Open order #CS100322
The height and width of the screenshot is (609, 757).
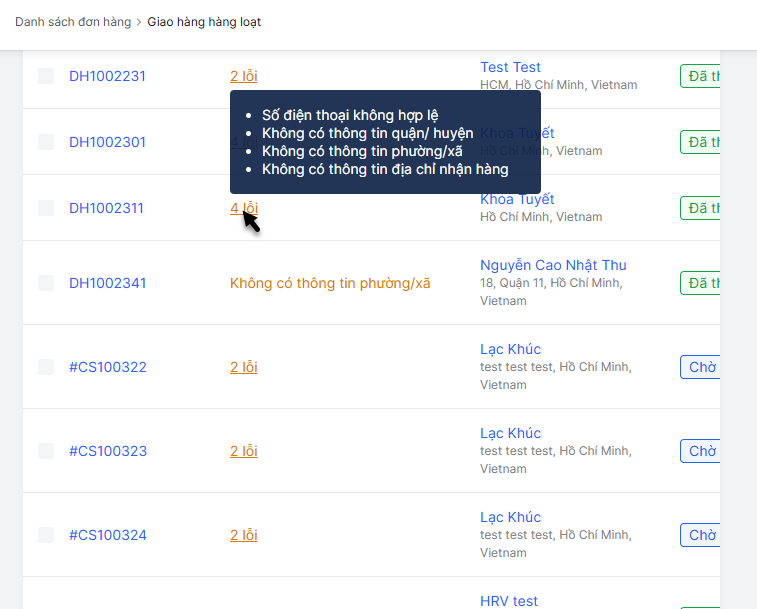[108, 367]
